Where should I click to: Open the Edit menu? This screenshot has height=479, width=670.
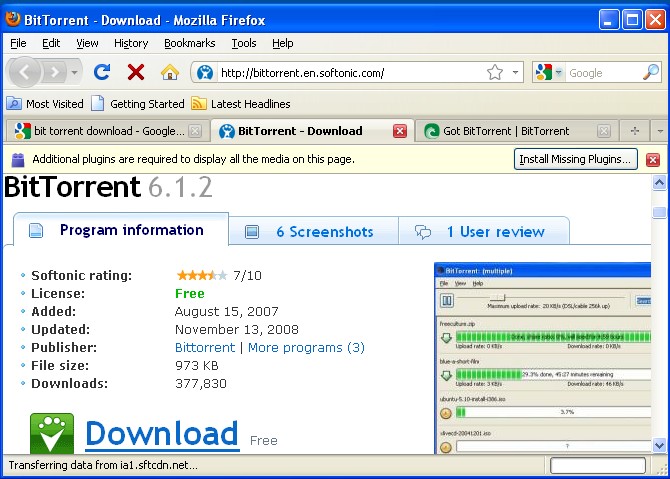coord(51,43)
